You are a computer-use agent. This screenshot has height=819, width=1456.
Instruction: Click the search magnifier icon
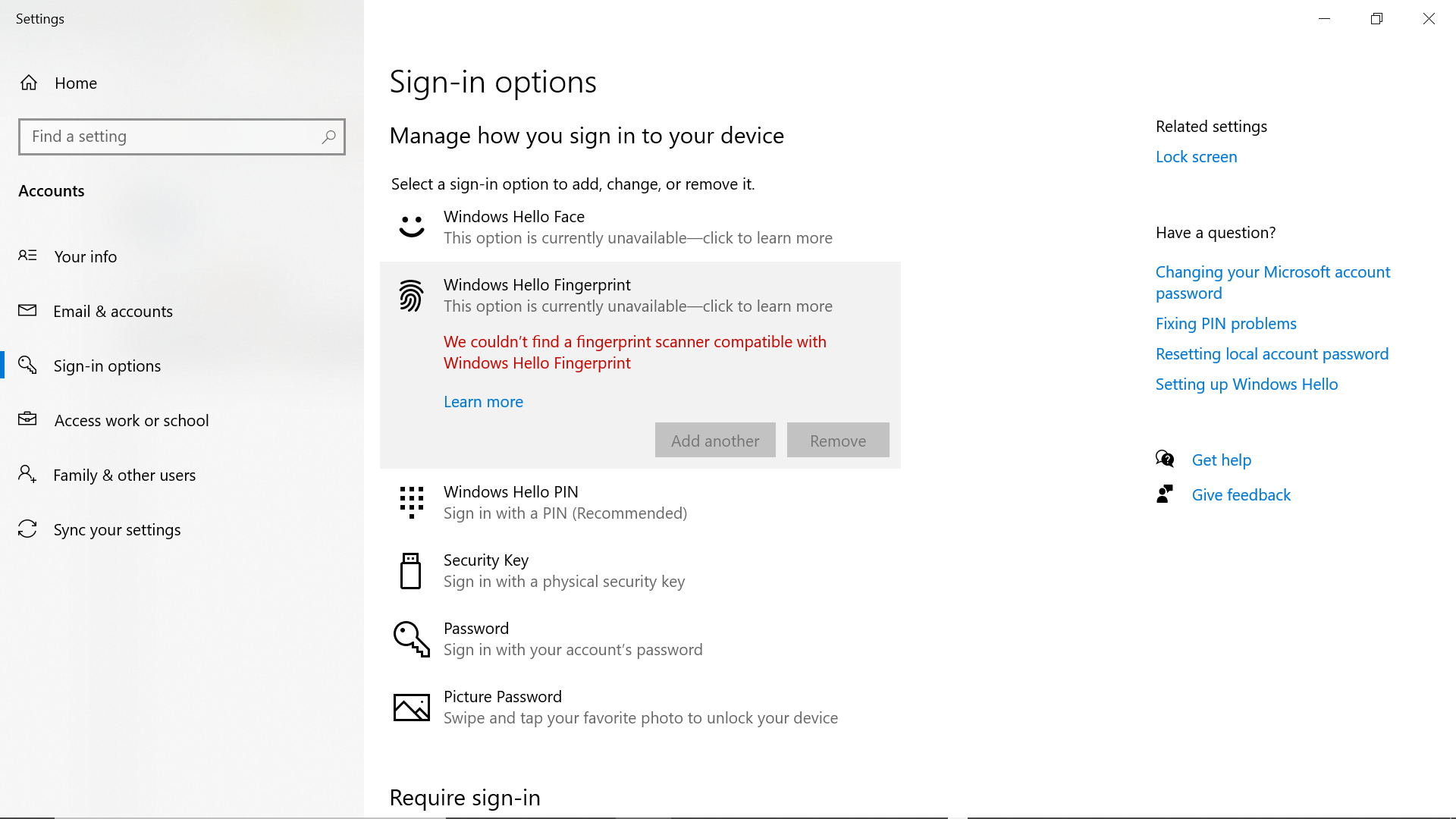(328, 136)
